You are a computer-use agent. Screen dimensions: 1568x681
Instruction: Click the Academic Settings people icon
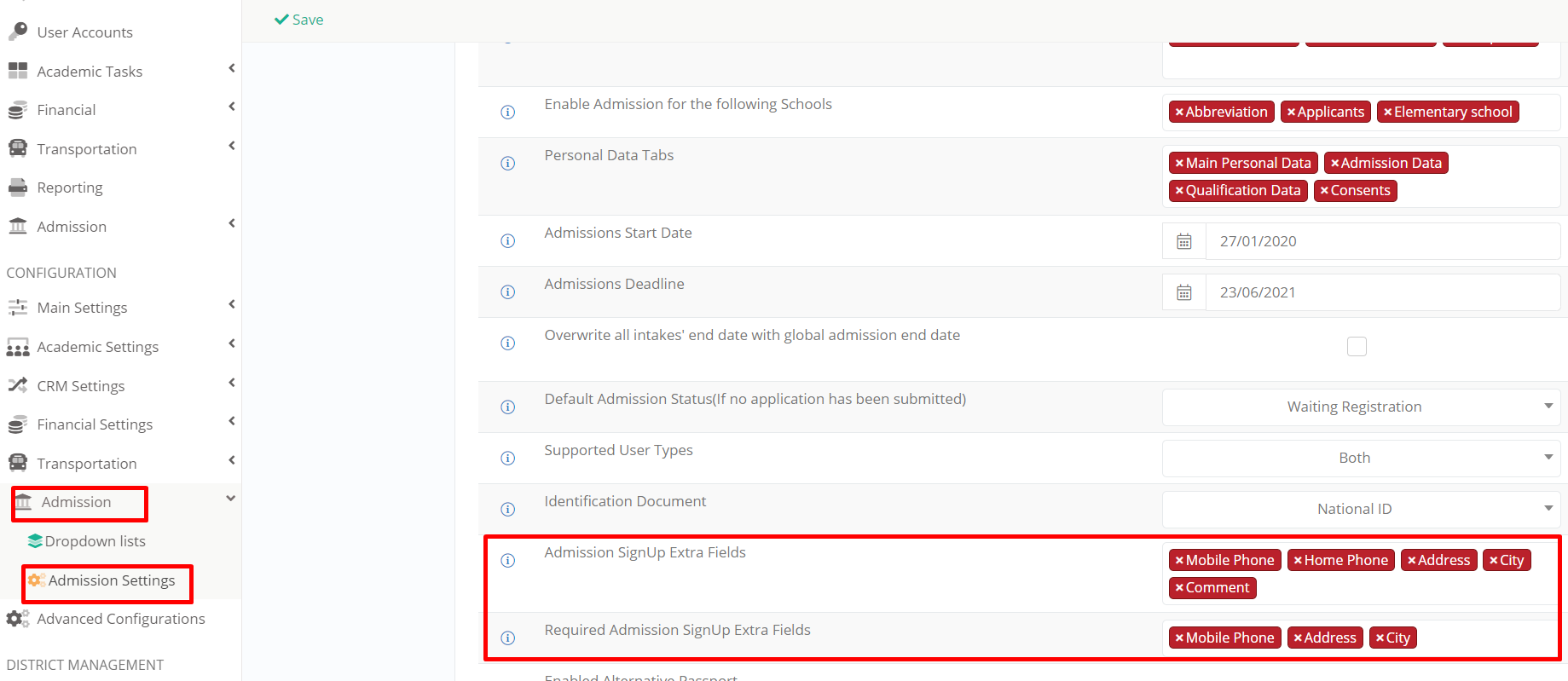pyautogui.click(x=18, y=347)
